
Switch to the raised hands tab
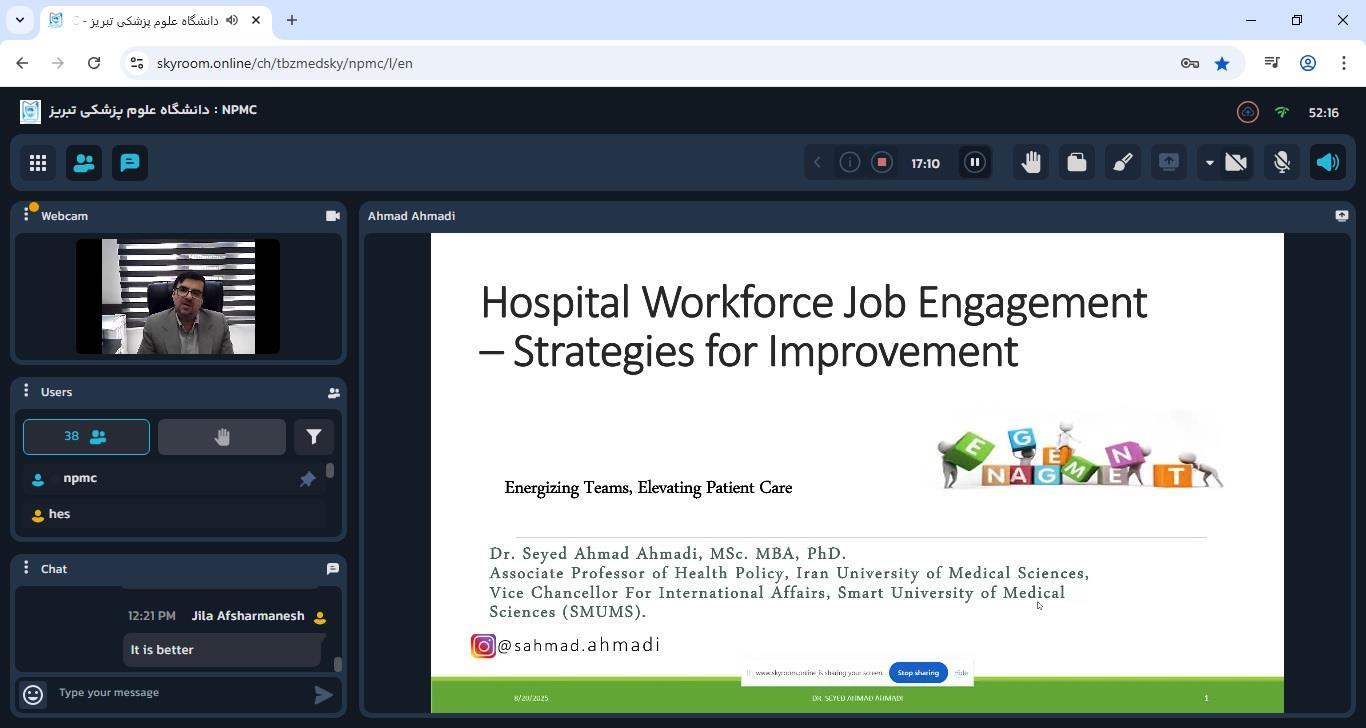tap(222, 437)
